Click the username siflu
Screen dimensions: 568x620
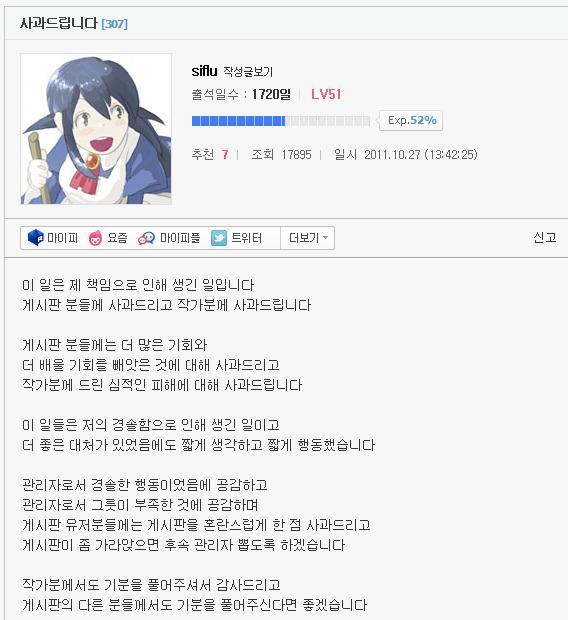[204, 71]
